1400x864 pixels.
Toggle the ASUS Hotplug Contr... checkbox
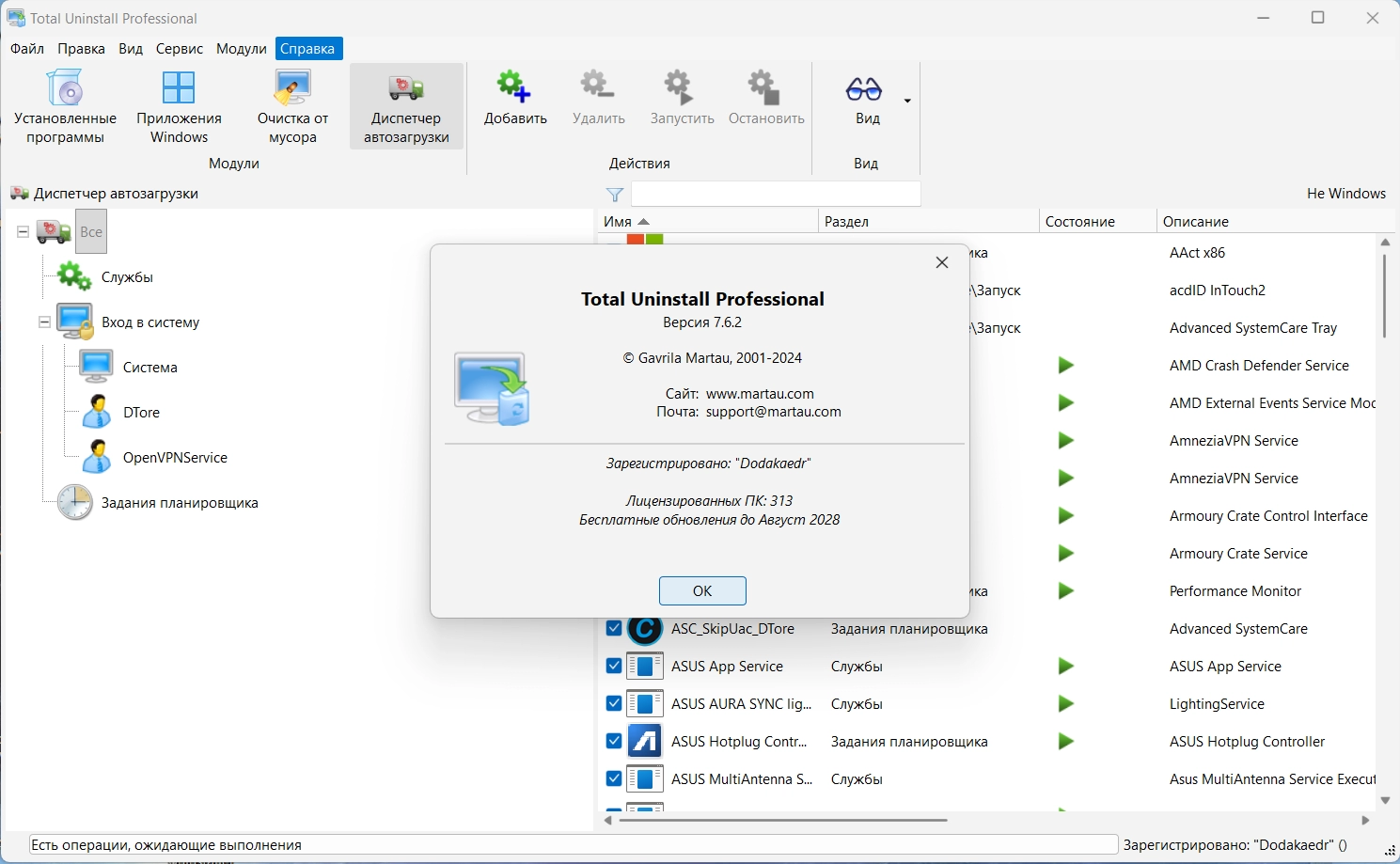click(614, 741)
